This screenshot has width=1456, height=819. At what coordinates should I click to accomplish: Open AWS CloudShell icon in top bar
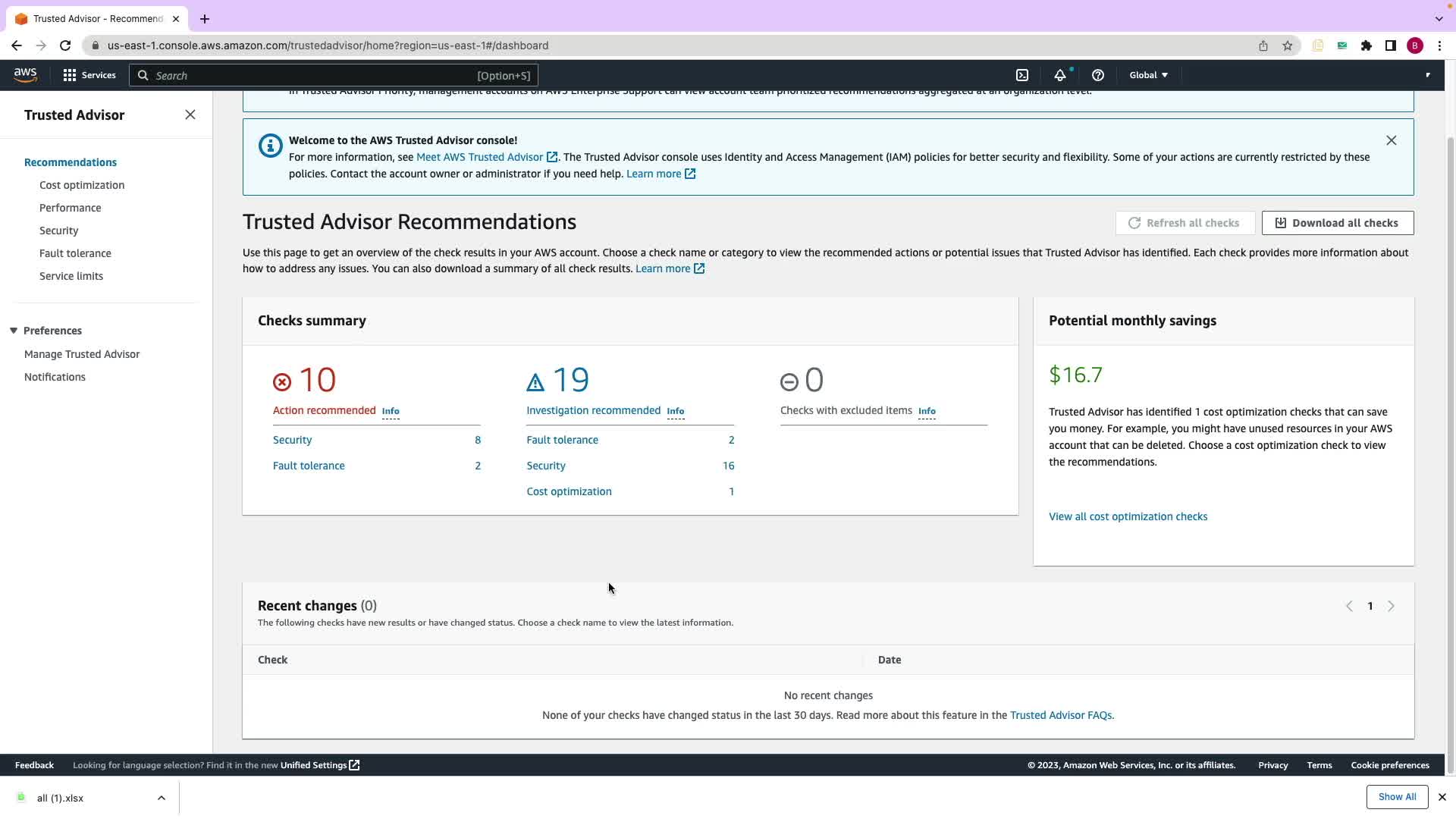pyautogui.click(x=1022, y=75)
